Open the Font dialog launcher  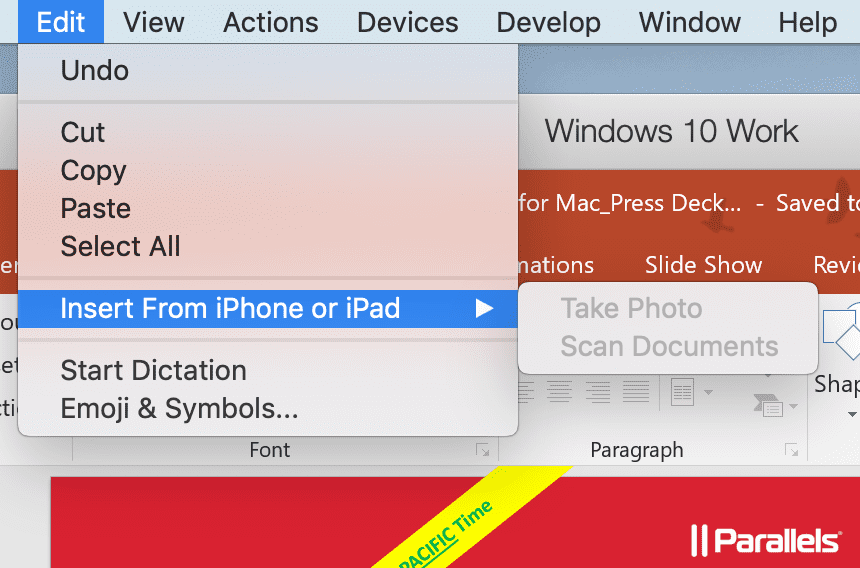tap(483, 450)
